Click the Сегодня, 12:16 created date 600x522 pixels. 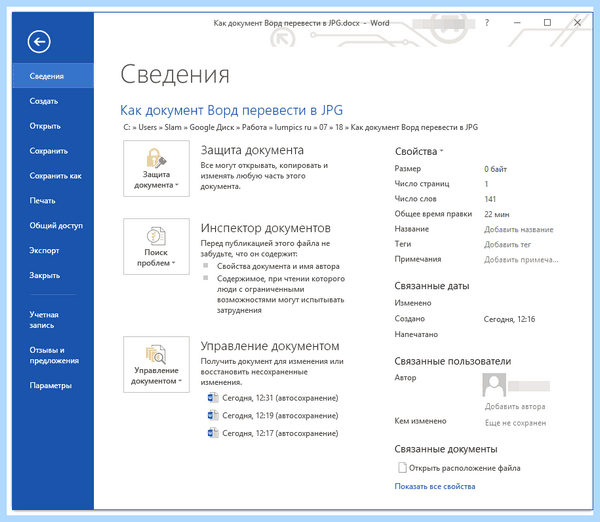pyautogui.click(x=509, y=319)
